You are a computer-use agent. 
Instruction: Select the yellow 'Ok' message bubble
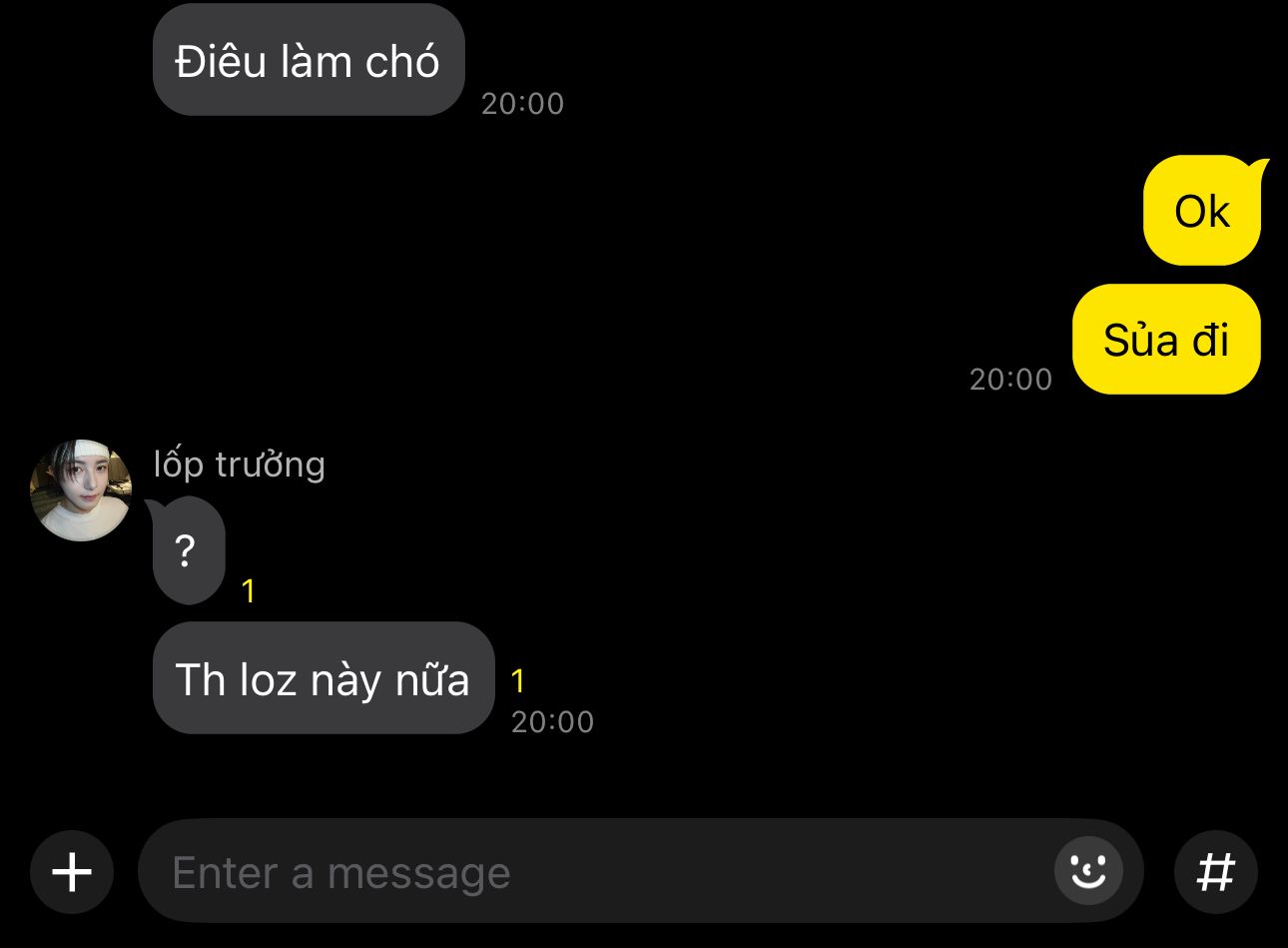coord(1202,211)
